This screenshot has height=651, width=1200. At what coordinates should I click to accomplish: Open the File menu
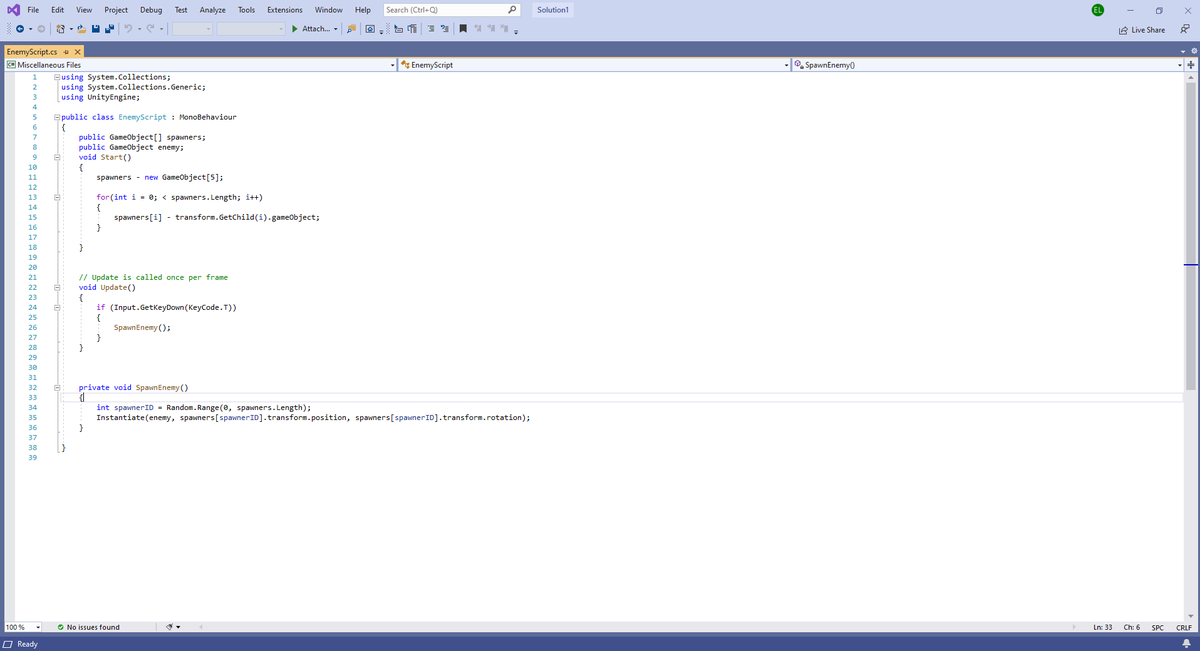[33, 9]
